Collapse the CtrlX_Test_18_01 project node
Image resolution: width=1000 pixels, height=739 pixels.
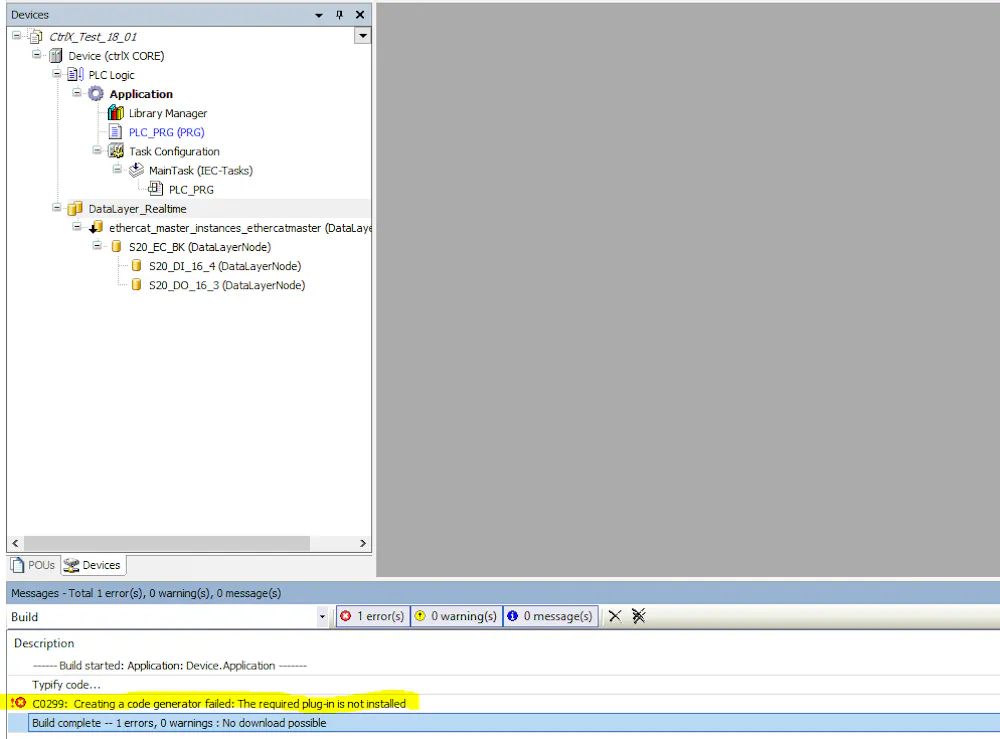(x=17, y=36)
